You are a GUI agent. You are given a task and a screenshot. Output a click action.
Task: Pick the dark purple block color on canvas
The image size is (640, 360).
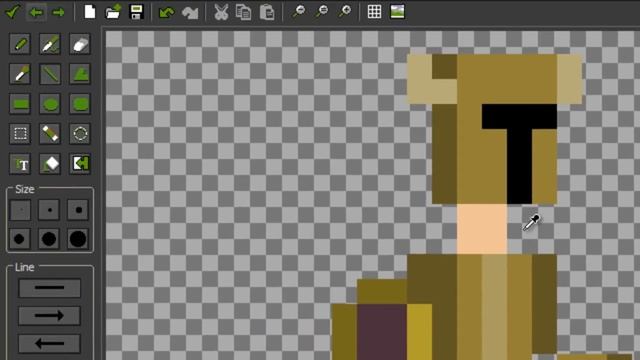coord(382,331)
